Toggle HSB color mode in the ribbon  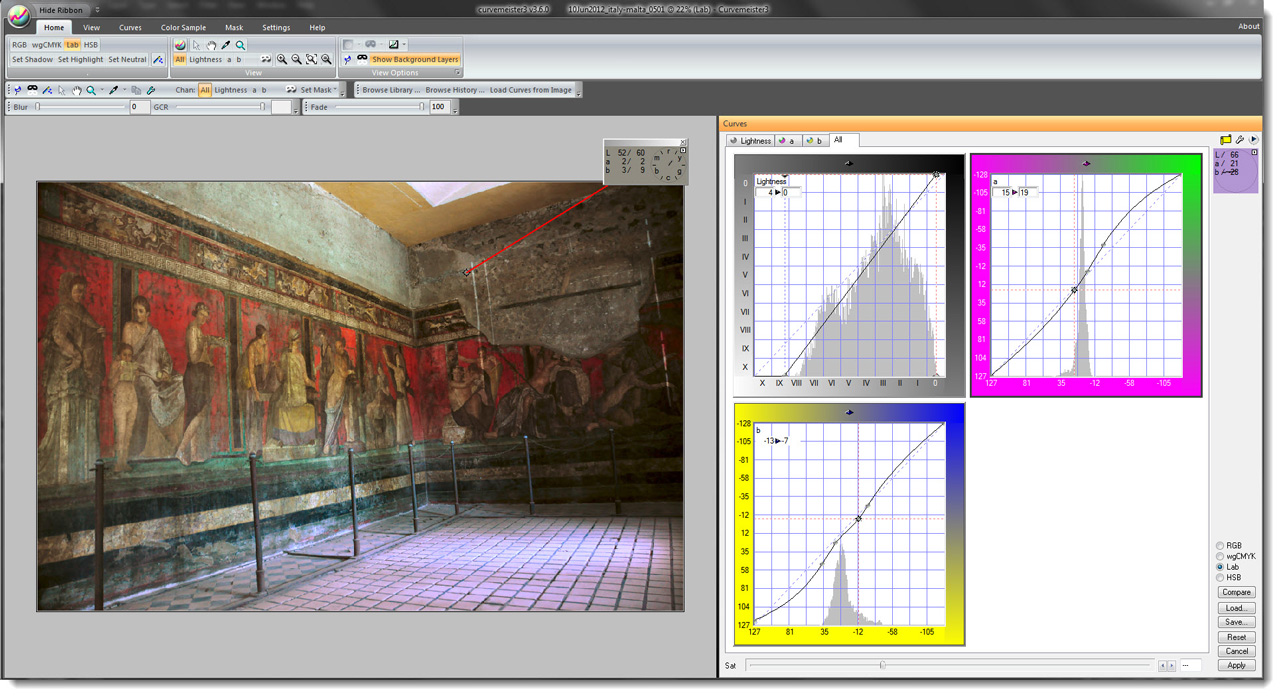point(90,45)
